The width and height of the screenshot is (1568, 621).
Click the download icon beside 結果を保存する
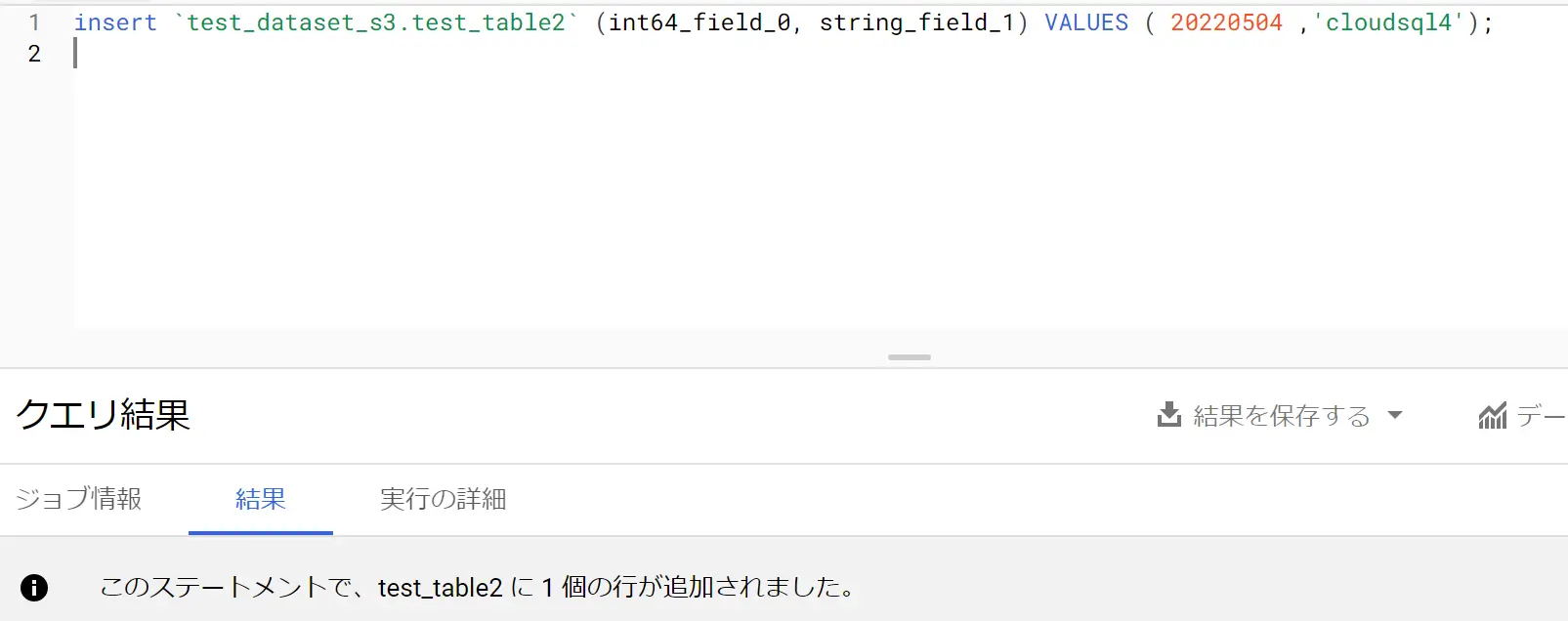[1168, 415]
